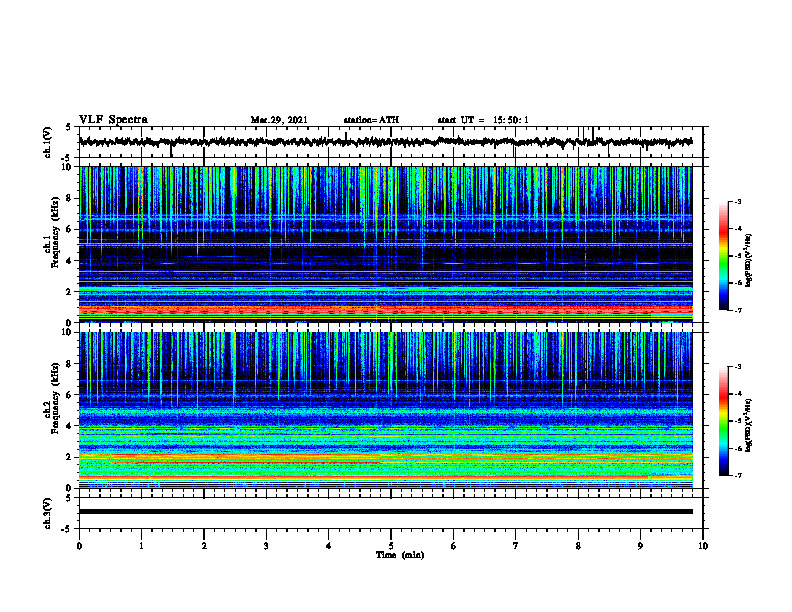Click the 'station= ATH' label
This screenshot has width=792, height=612.
[371, 120]
